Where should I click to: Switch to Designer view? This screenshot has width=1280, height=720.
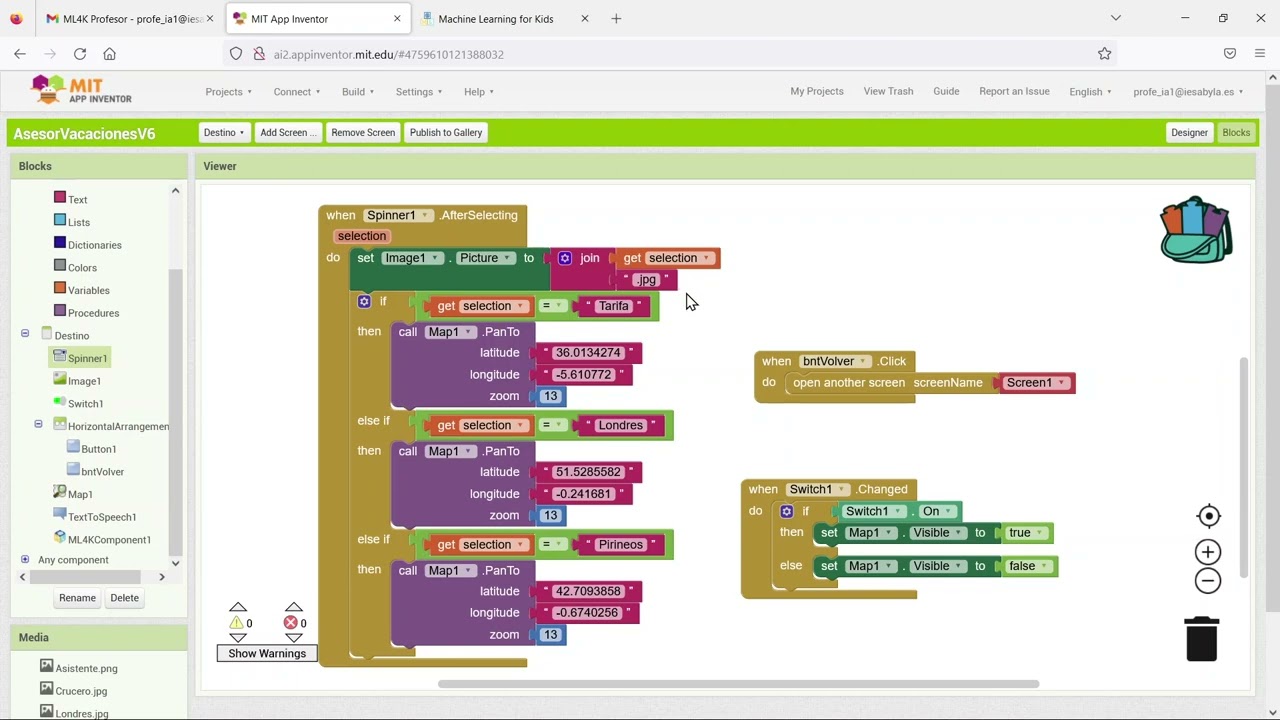pos(1190,132)
